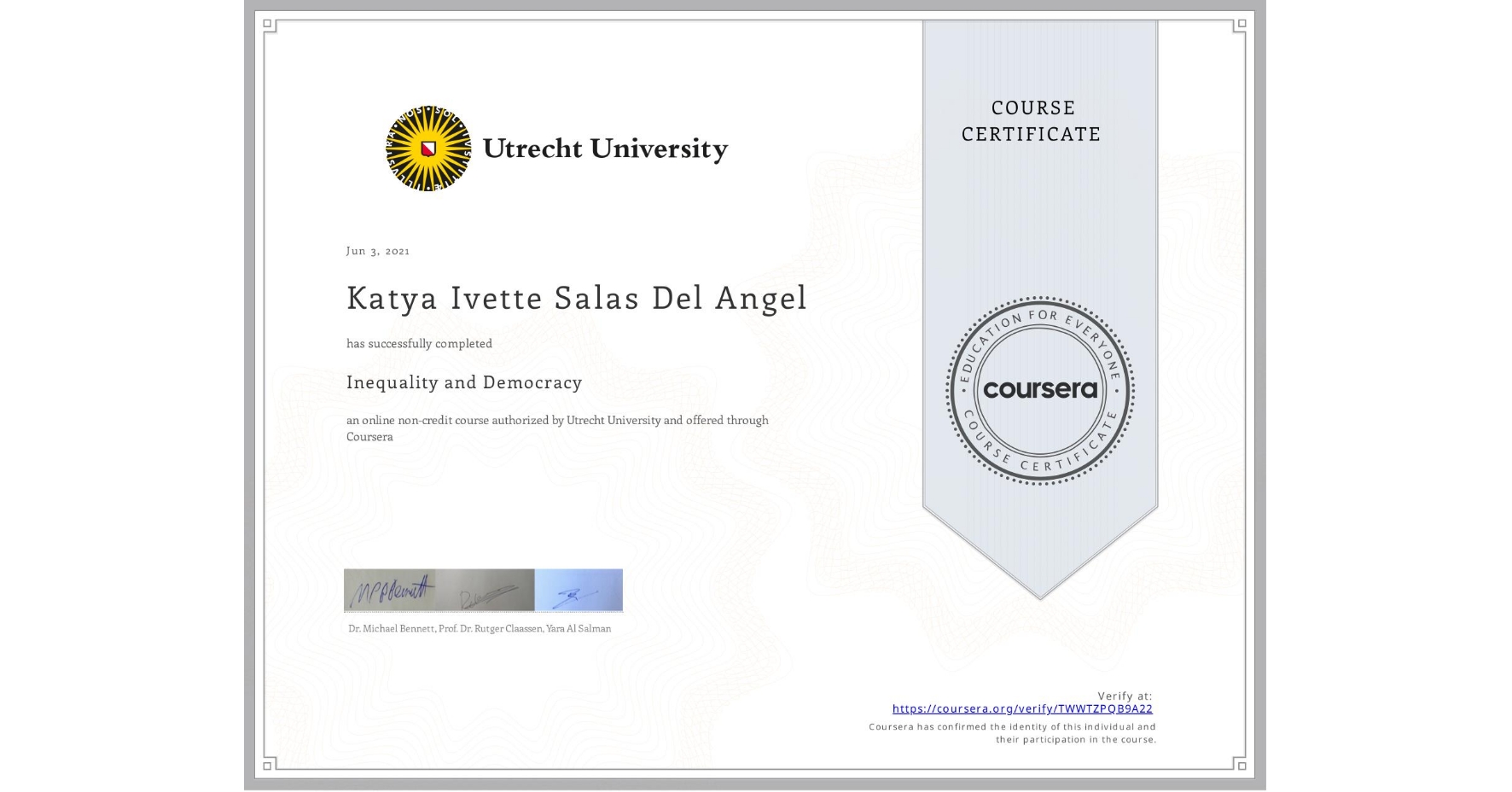Click the Coursera wordmark inside the seal

tap(1039, 391)
